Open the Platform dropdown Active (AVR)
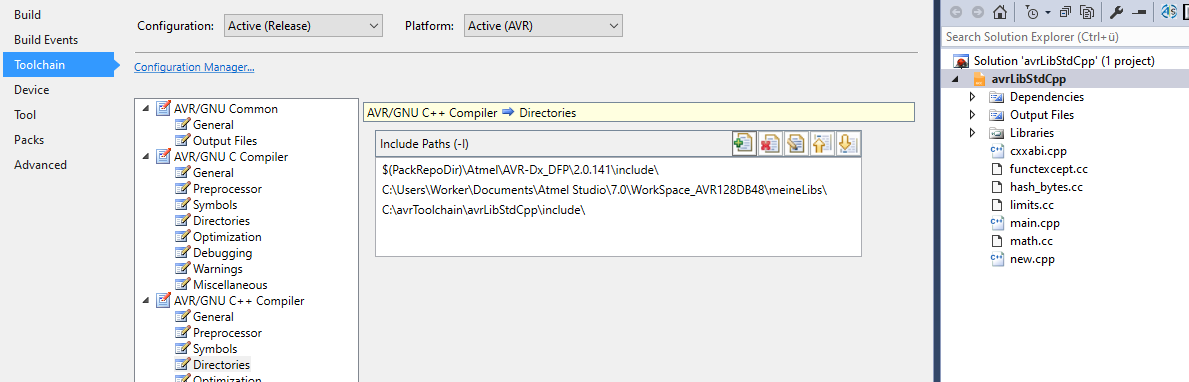1189x382 pixels. pos(543,26)
